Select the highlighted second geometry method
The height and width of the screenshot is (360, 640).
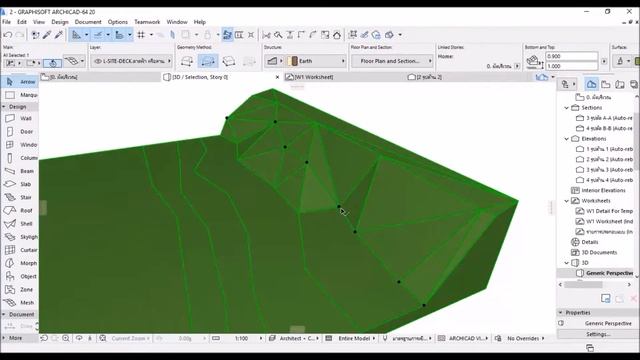(x=208, y=61)
